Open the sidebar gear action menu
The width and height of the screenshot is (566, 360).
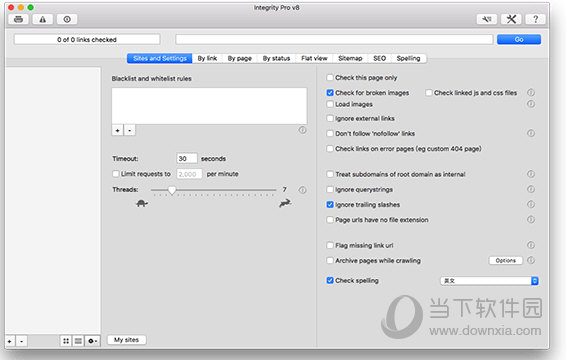click(92, 341)
